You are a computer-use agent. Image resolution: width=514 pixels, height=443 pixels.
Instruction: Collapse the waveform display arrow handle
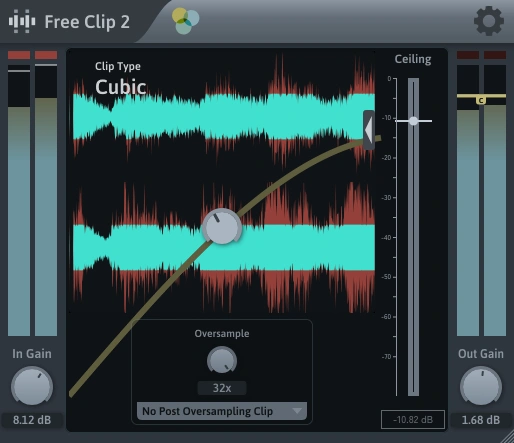369,130
